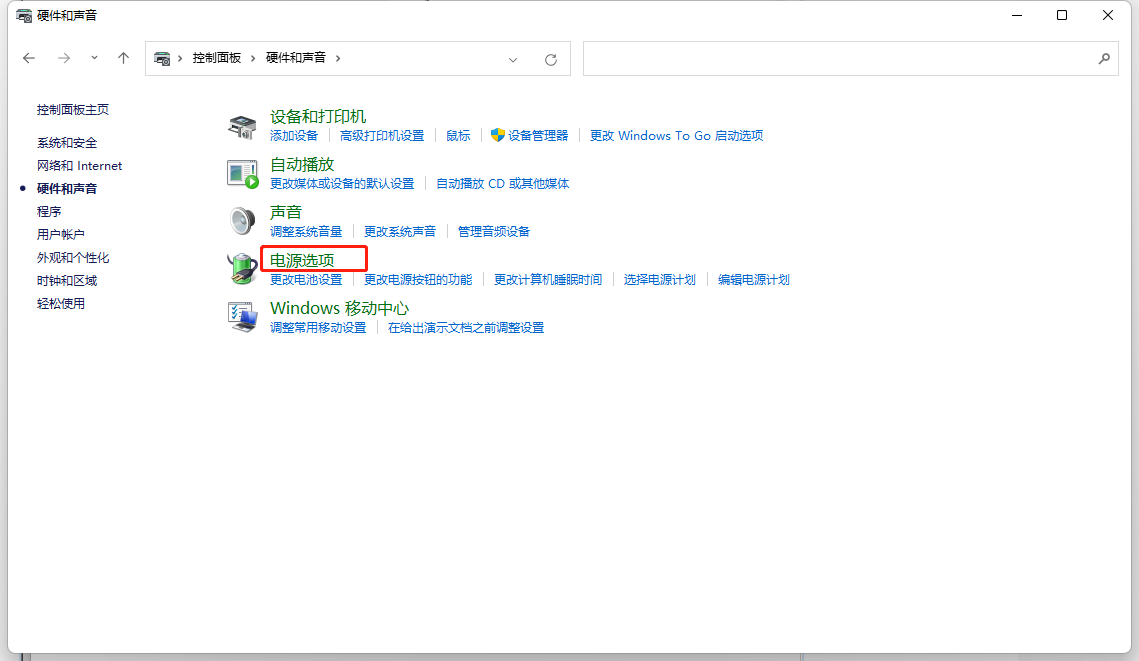Viewport: 1139px width, 661px height.
Task: Open the address bar history dropdown
Action: coord(513,58)
